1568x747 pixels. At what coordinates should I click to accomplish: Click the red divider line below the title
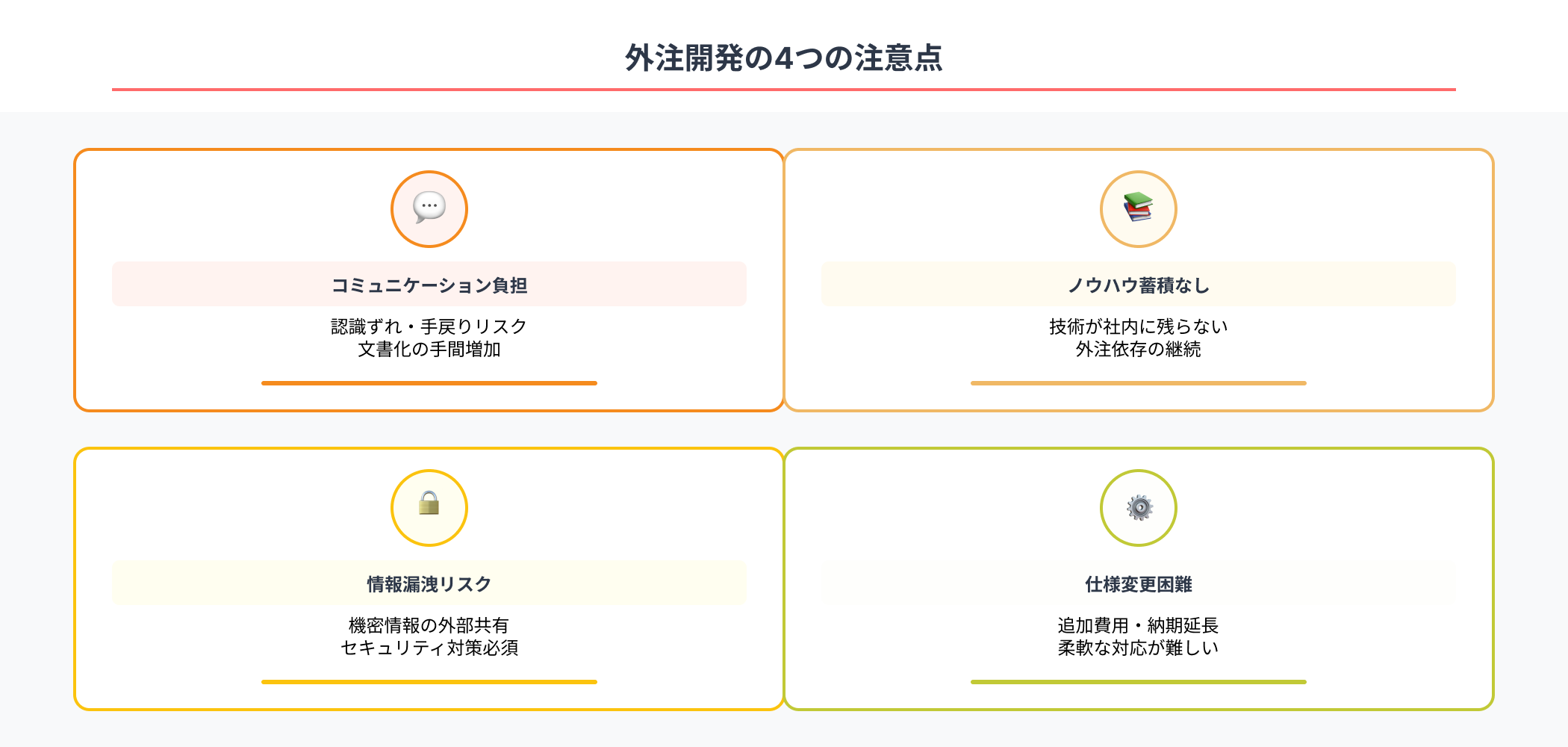coord(783,90)
